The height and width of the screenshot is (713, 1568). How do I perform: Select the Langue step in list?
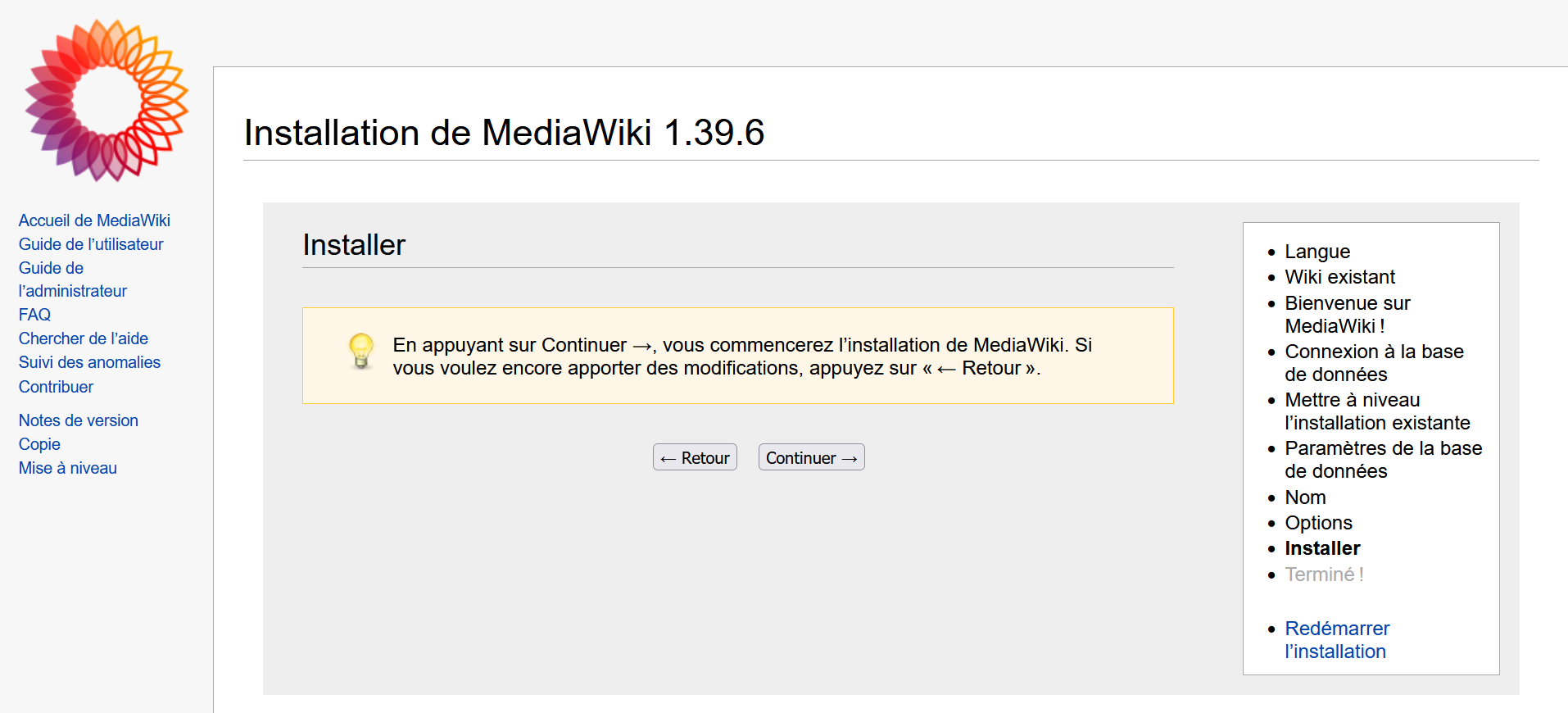click(x=1317, y=252)
